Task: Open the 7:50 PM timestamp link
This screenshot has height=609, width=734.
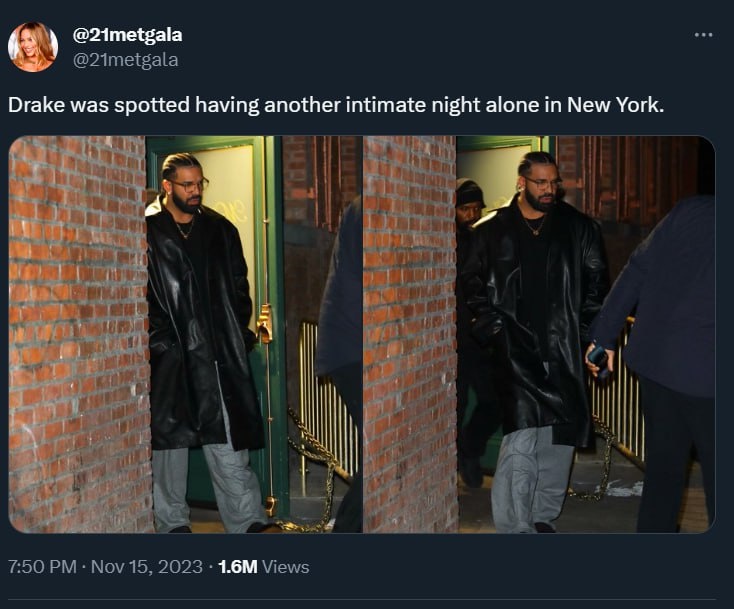Action: click(x=42, y=567)
